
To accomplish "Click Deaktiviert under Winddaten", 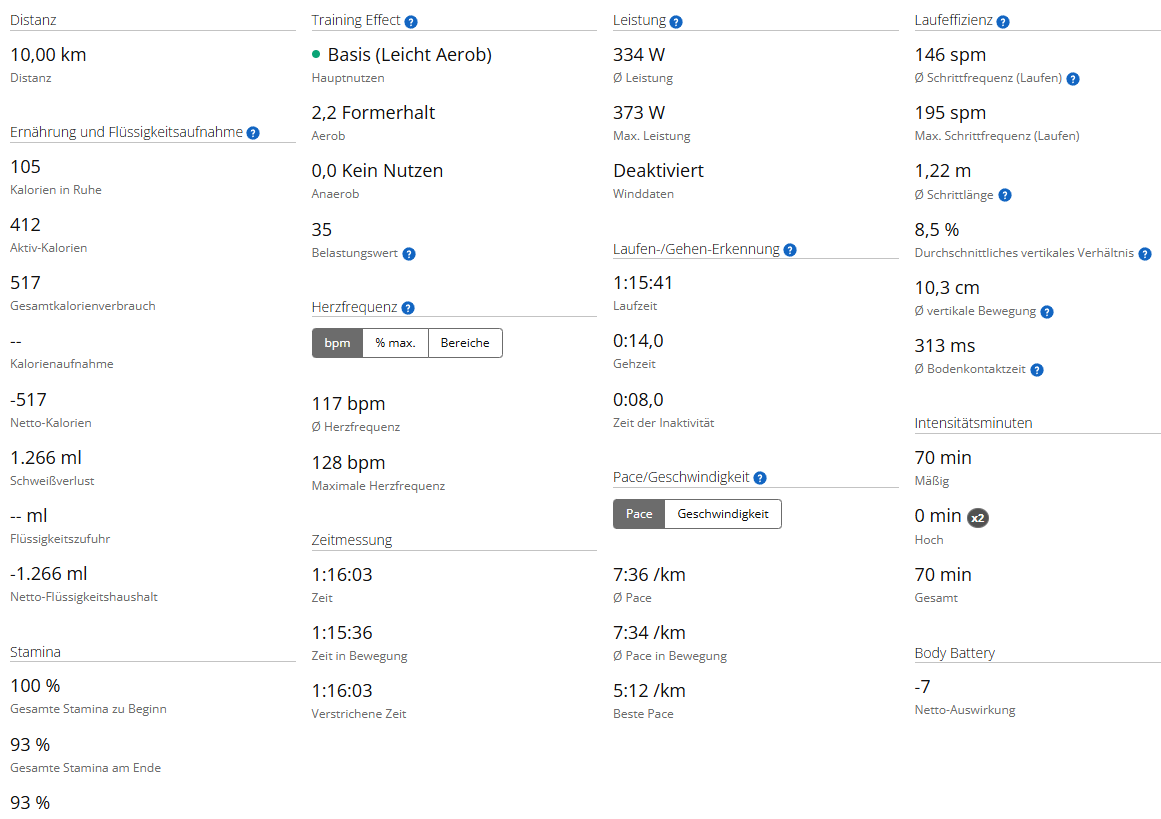I will (658, 170).
